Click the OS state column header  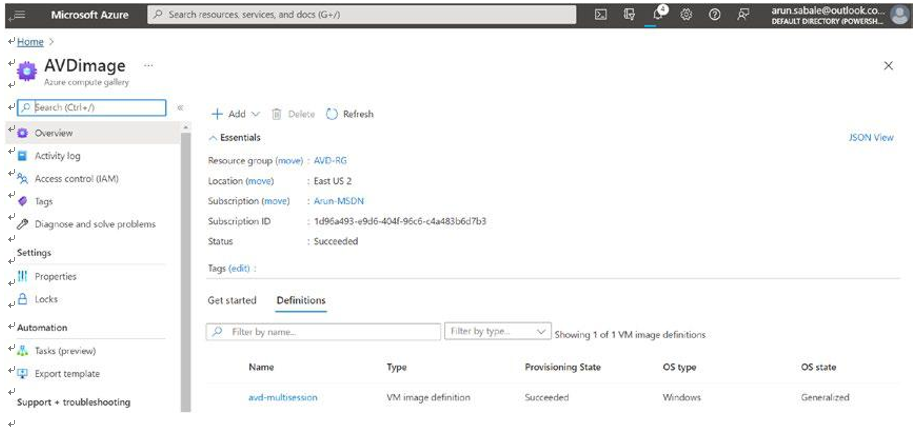click(x=818, y=367)
